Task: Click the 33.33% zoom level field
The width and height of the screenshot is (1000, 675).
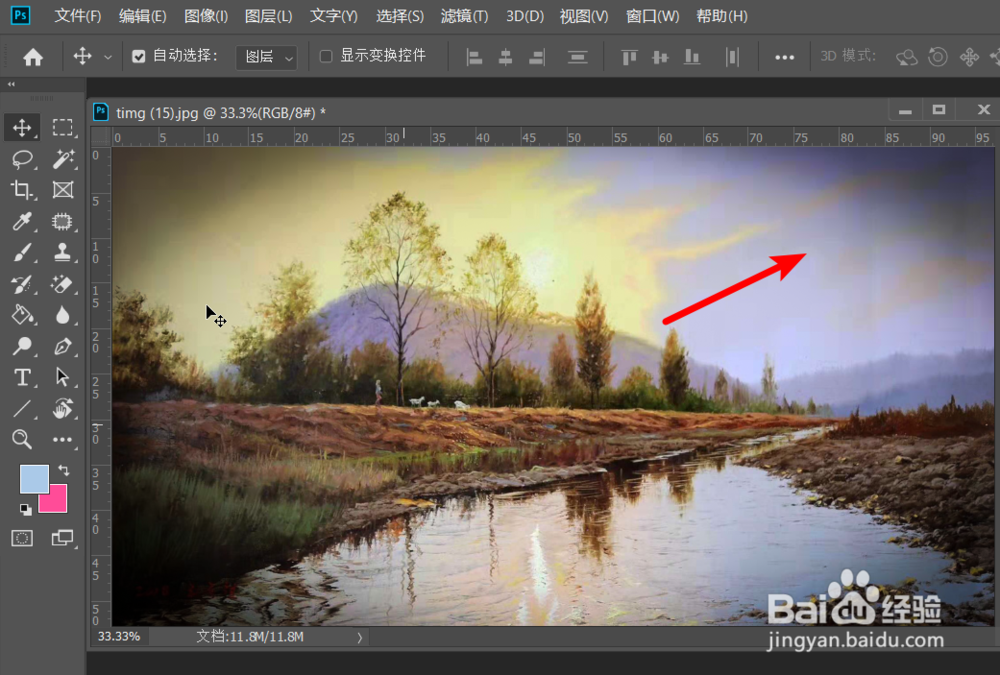Action: [119, 637]
